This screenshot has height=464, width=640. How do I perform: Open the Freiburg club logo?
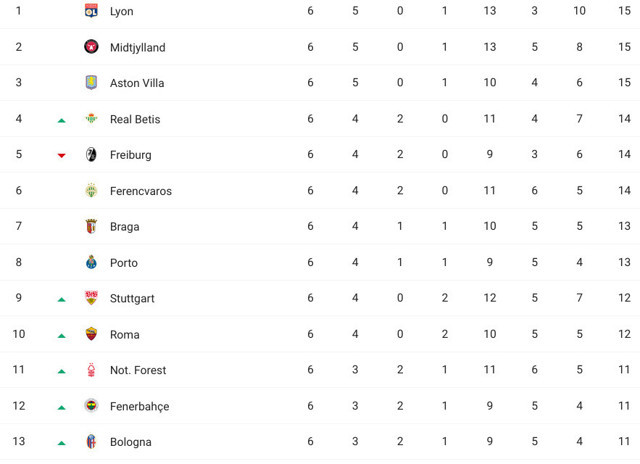coord(91,155)
